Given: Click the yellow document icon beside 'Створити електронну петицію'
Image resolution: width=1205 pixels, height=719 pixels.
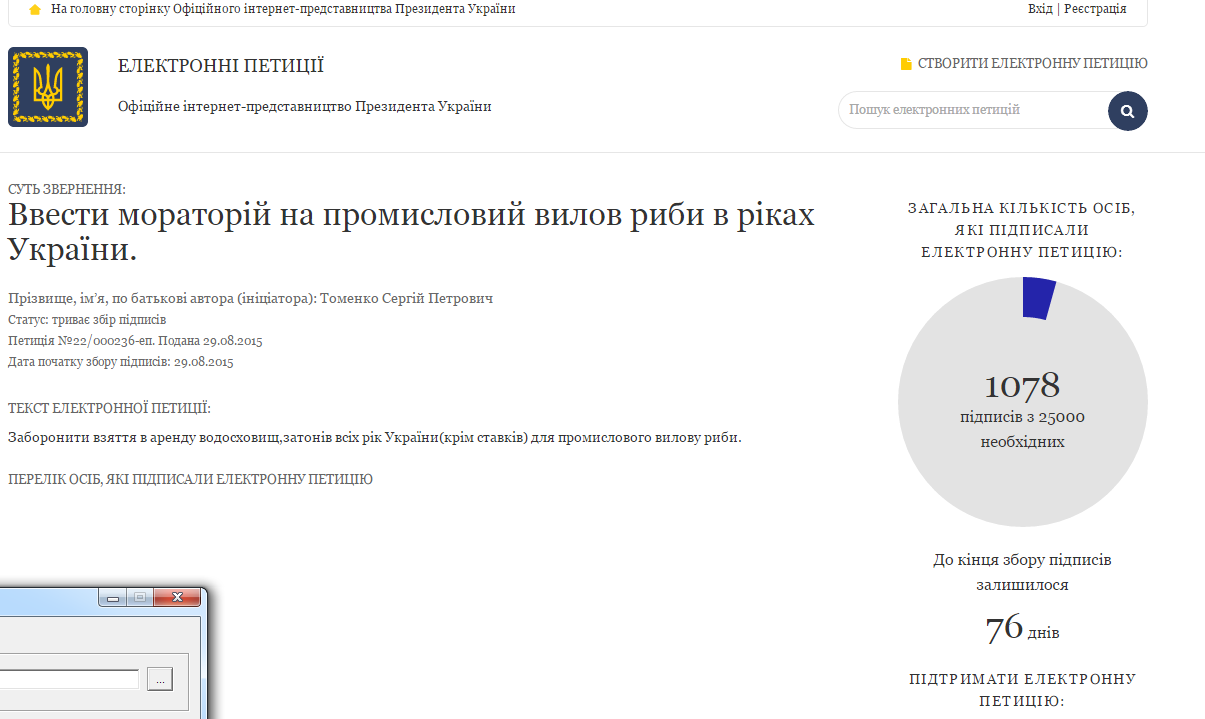Looking at the screenshot, I should [x=906, y=64].
